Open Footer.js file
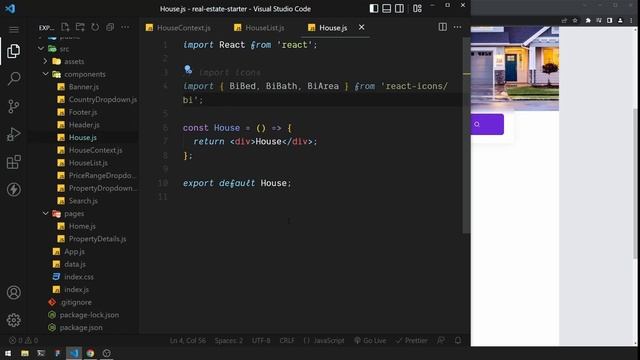640x360 pixels. click(83, 112)
